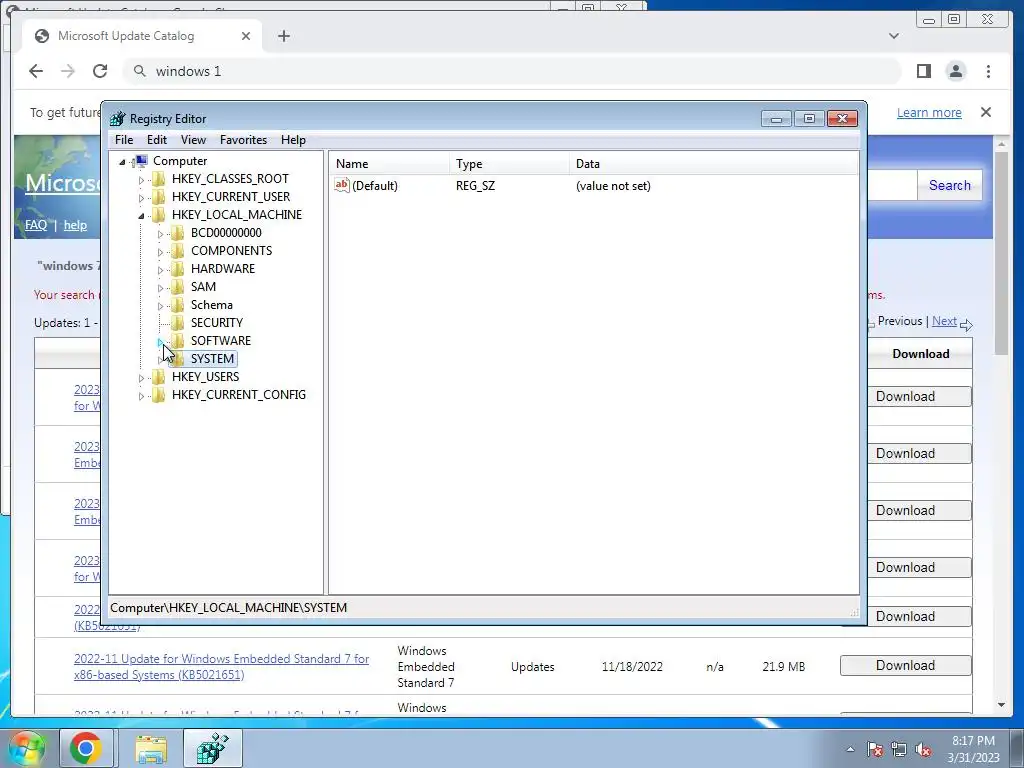Open Windows Explorer from the taskbar

click(x=151, y=748)
